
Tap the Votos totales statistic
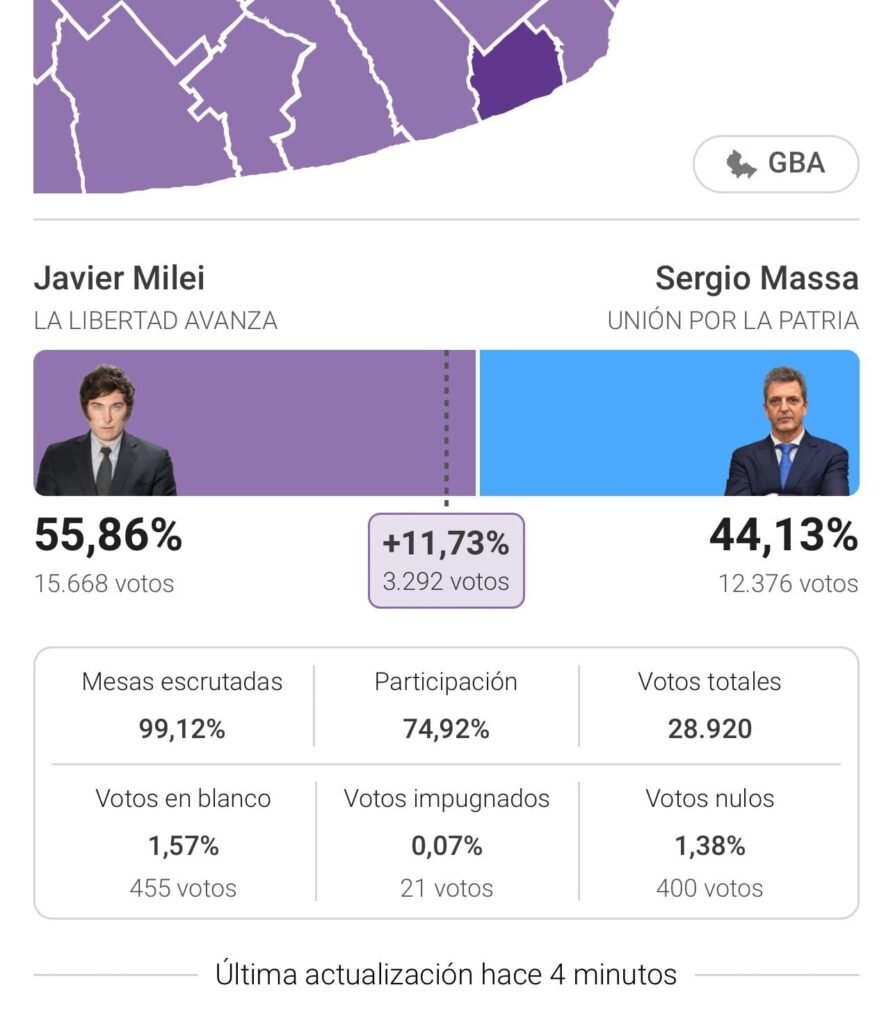pyautogui.click(x=709, y=706)
